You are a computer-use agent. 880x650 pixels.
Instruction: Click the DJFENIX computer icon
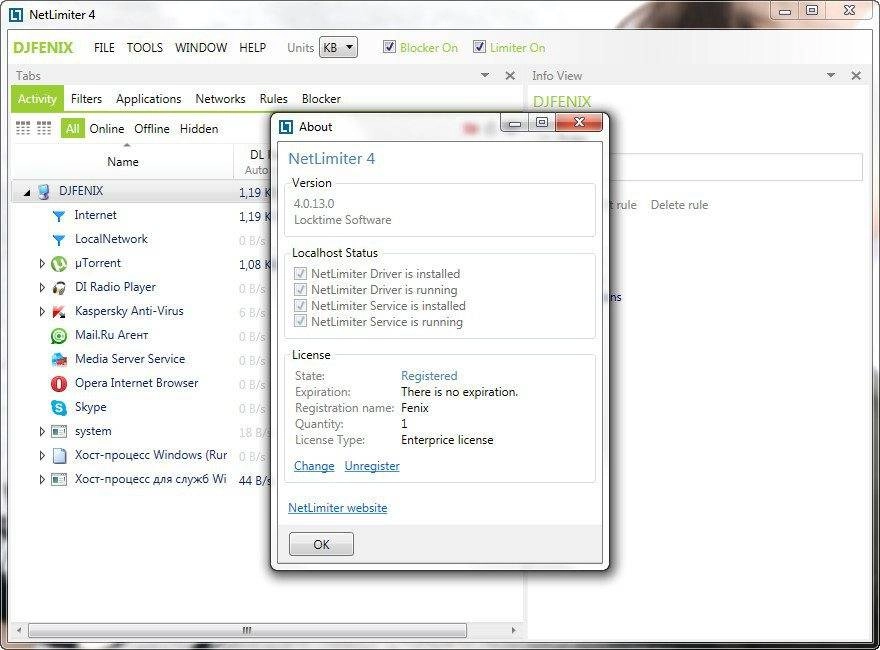[x=43, y=191]
